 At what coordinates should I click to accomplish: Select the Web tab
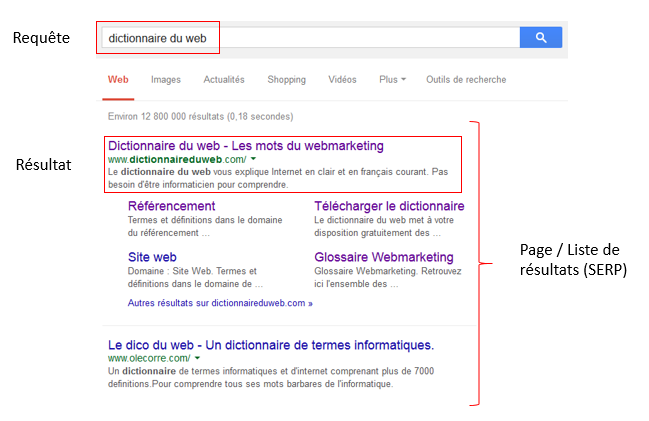[118, 79]
